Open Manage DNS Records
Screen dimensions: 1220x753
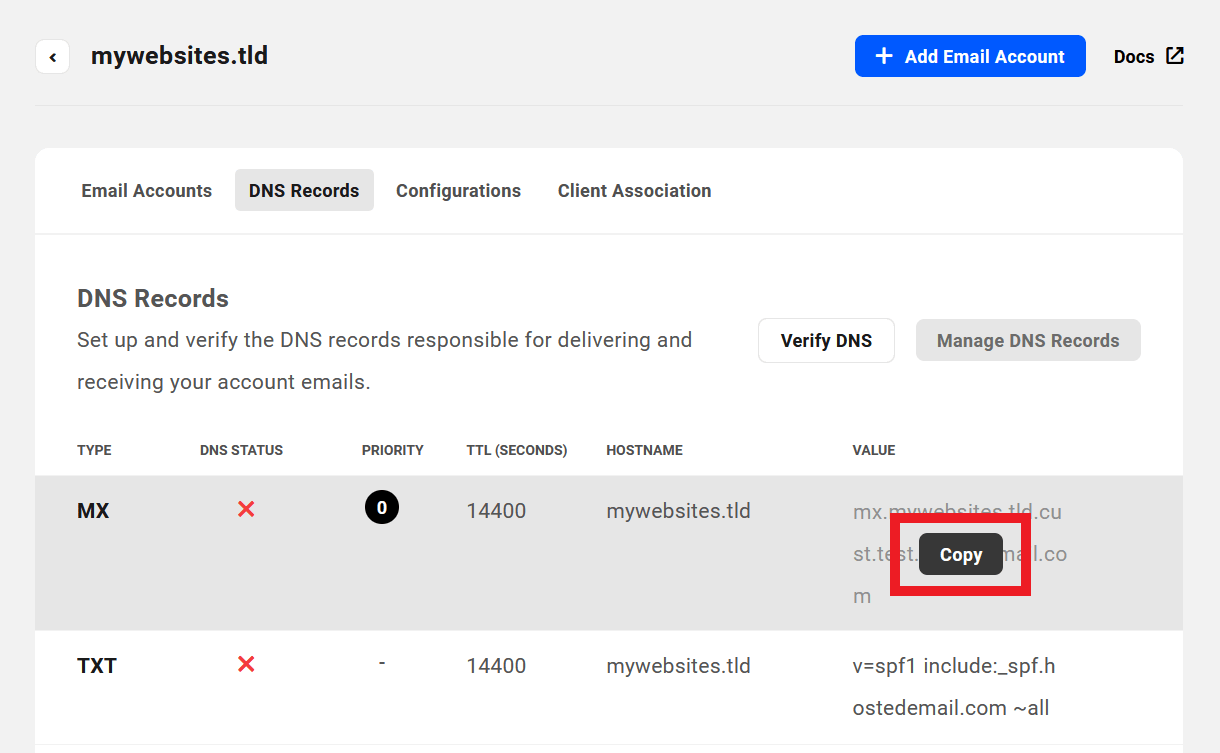click(1028, 340)
